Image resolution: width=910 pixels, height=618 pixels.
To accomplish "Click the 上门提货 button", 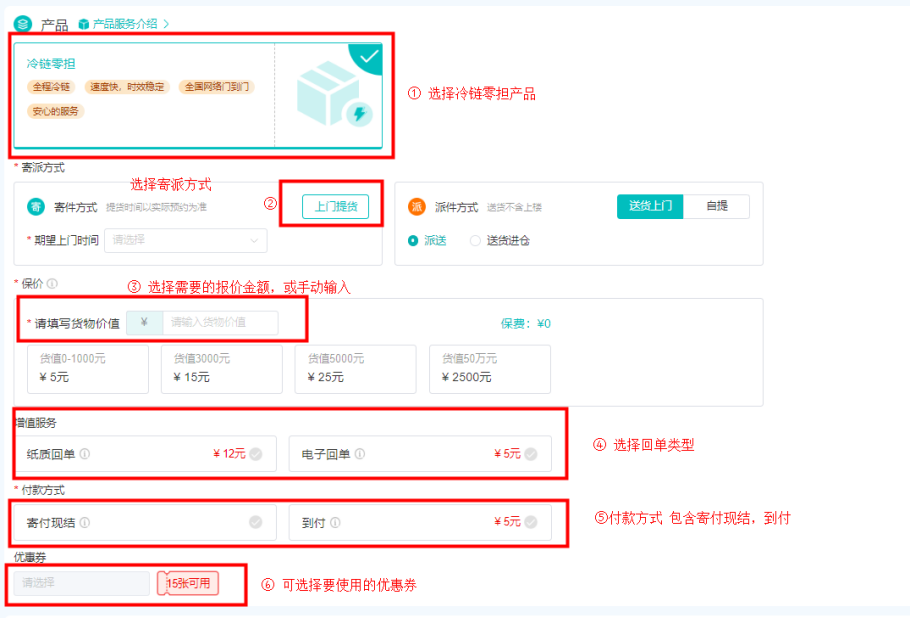I will point(335,207).
